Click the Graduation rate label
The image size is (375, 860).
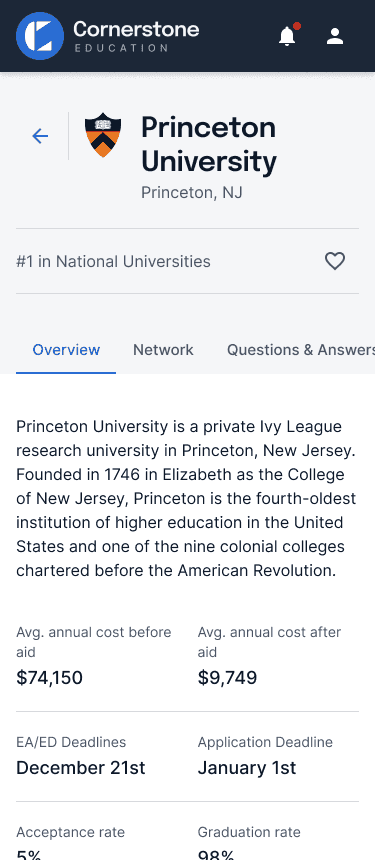point(249,832)
